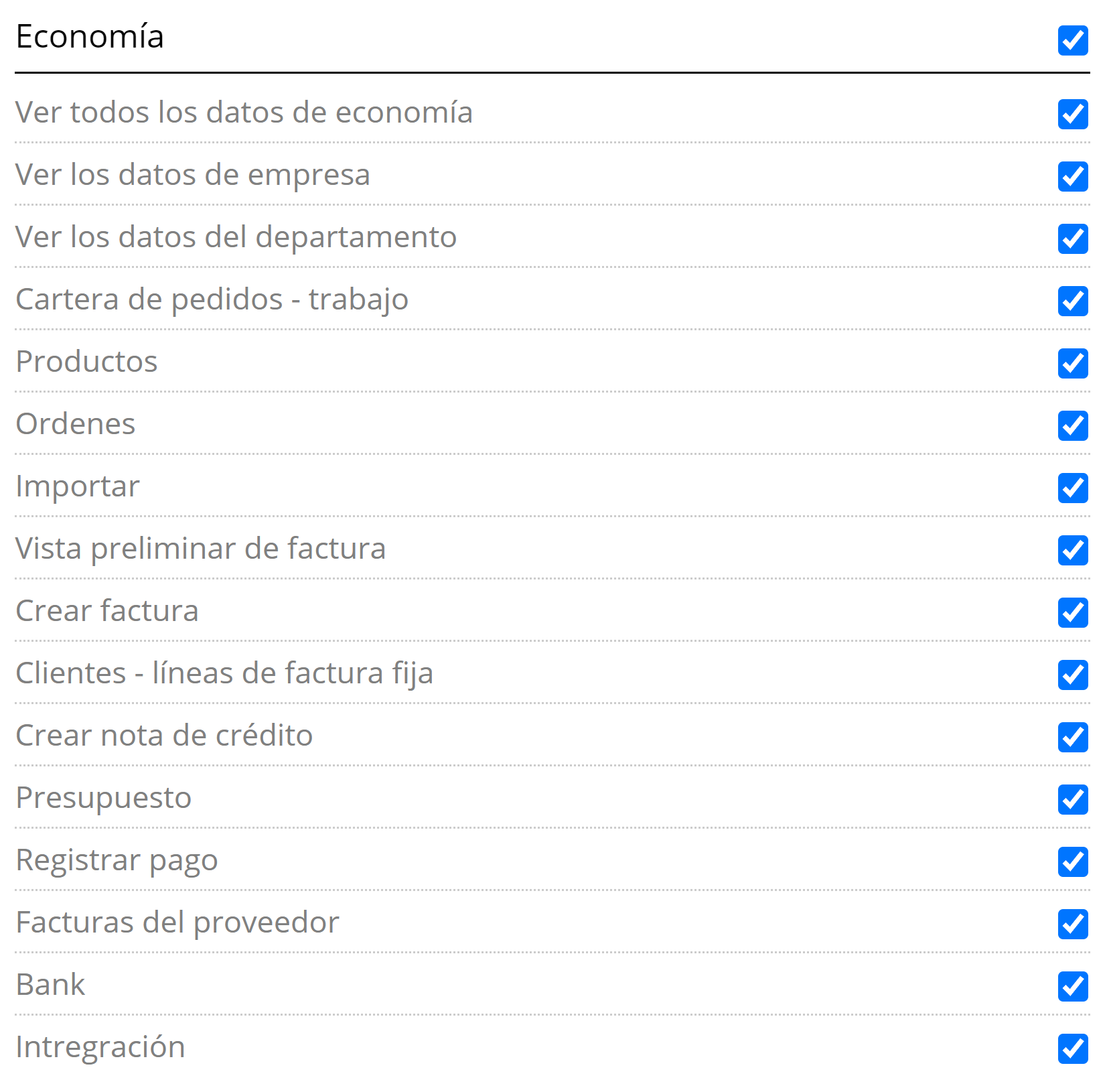1105x1092 pixels.
Task: Disable Ver los datos del departamento permission
Action: pos(1072,238)
